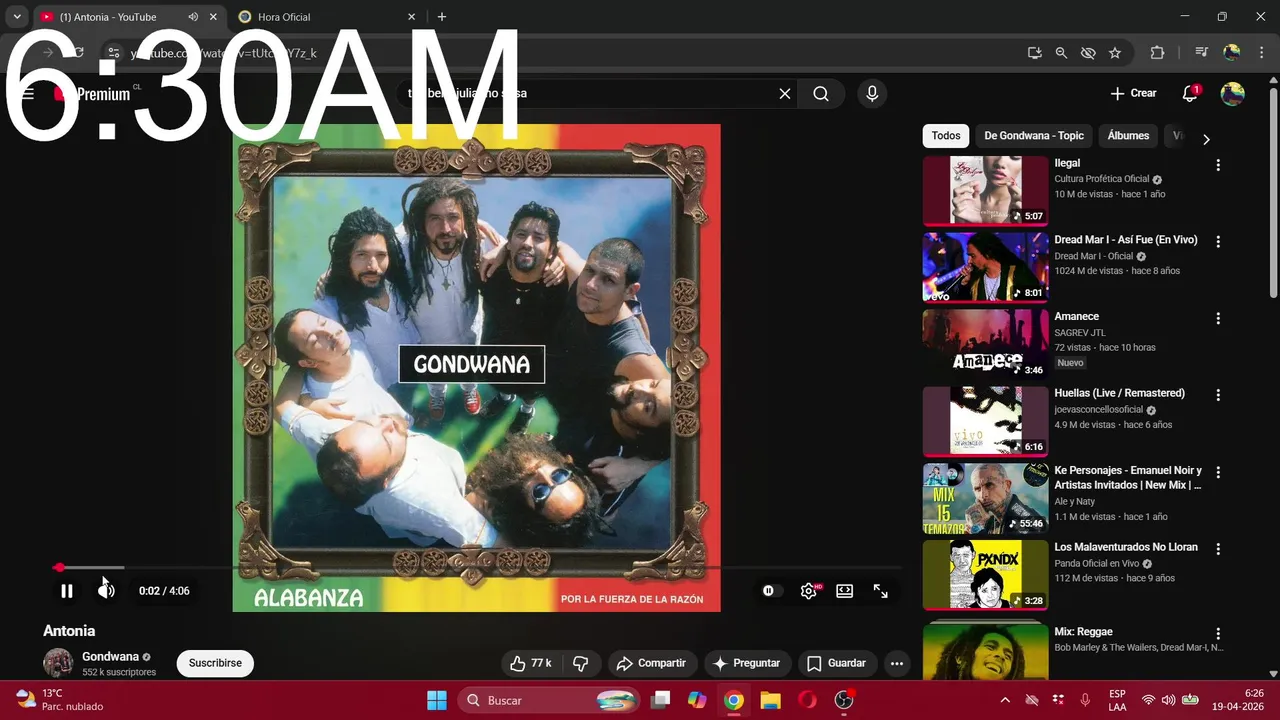Open options for Ke Personajes video

1218,472
